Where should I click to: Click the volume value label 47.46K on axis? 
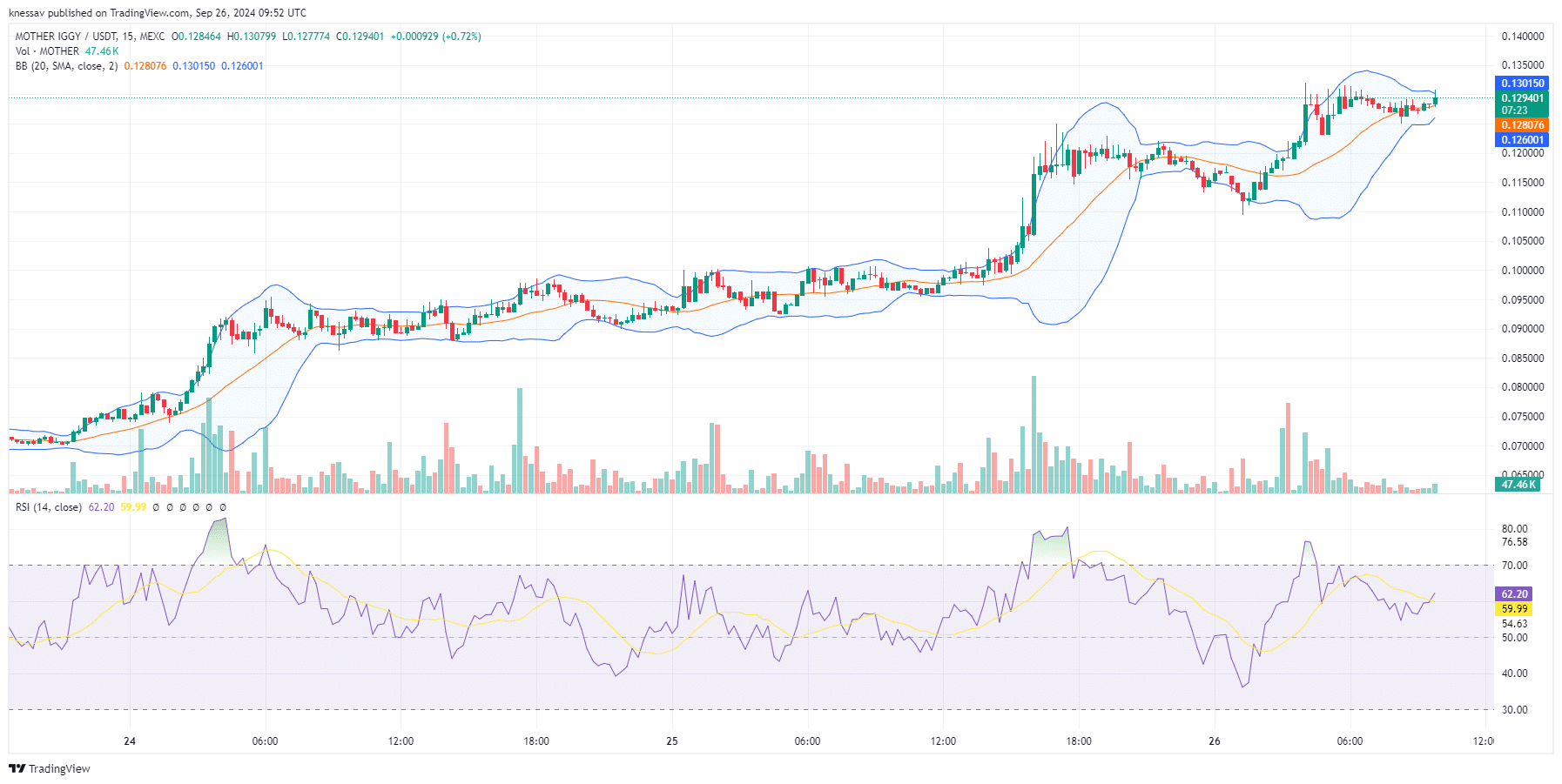(1518, 485)
